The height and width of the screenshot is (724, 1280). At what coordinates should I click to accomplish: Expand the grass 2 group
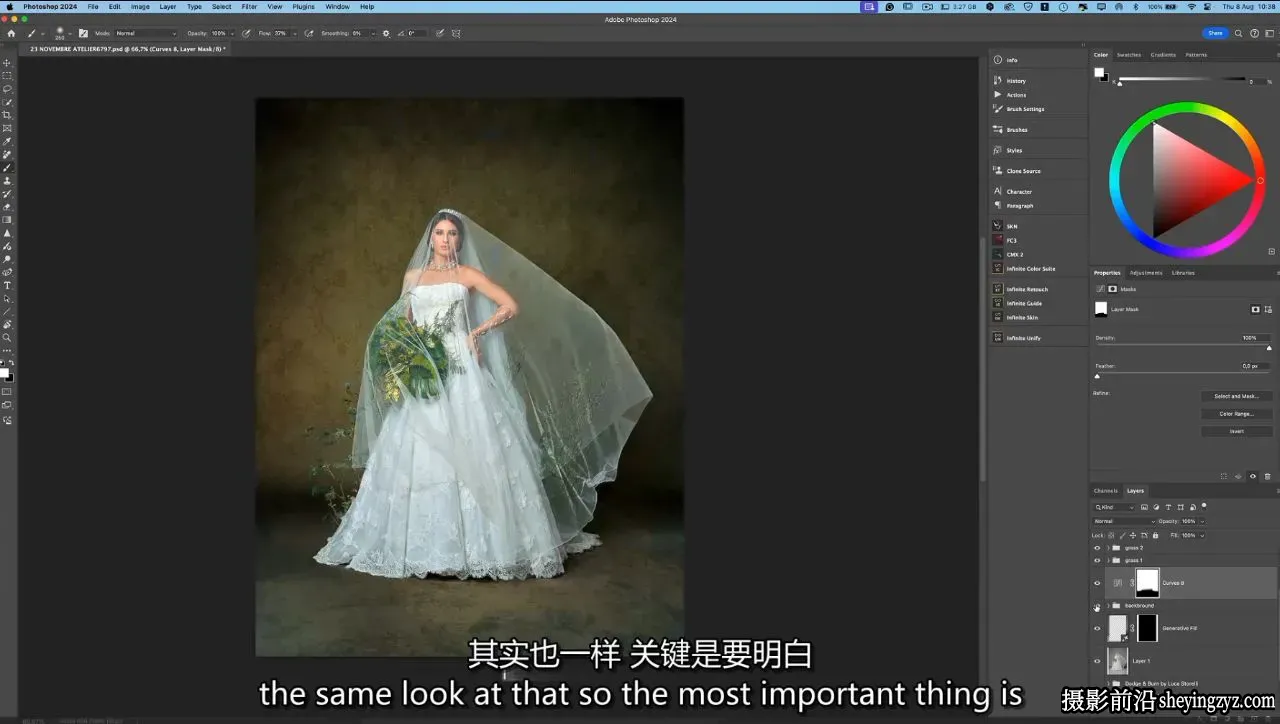coord(1108,548)
